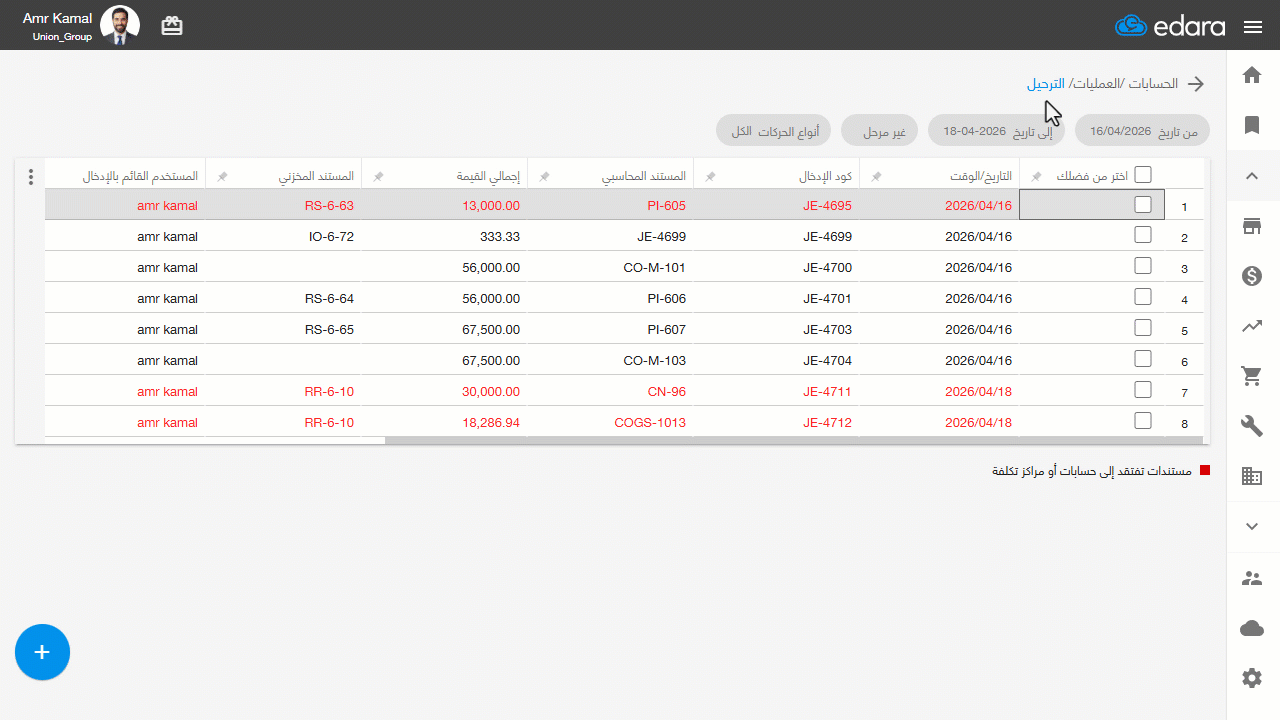This screenshot has height=720, width=1280.
Task: Expand sidebar section with the down chevron
Action: [x=1252, y=526]
